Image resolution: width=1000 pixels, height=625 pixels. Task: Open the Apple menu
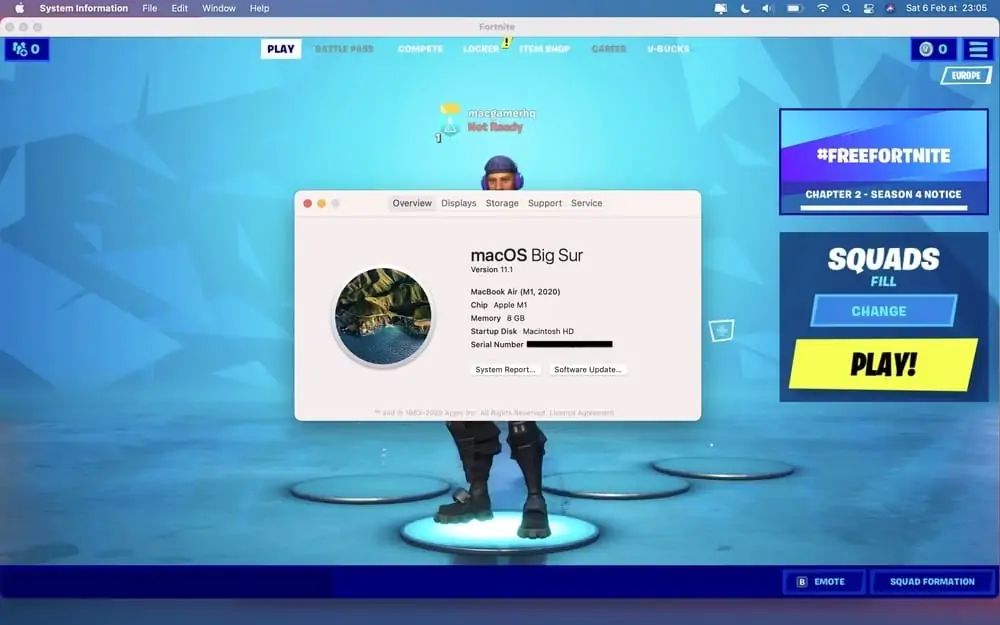point(19,8)
